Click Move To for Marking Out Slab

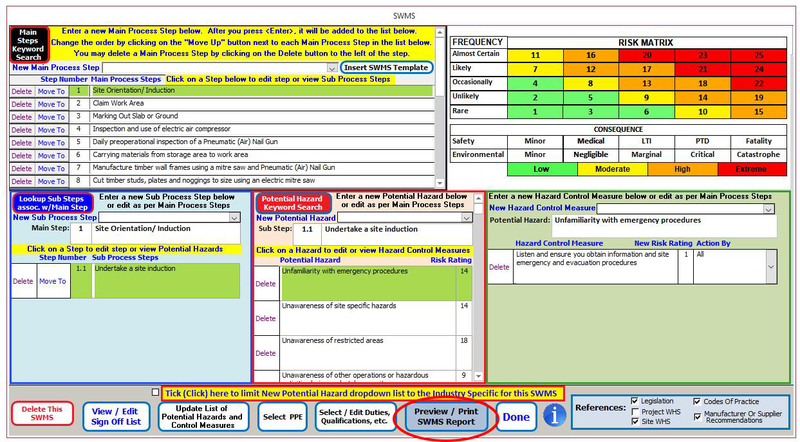(51, 117)
